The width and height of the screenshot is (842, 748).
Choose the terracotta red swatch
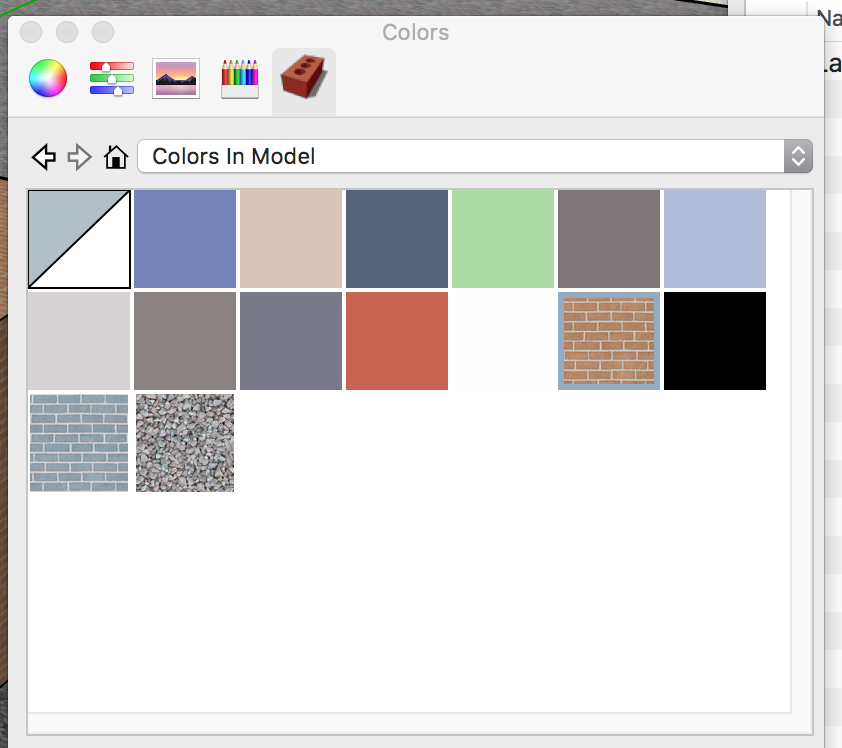pyautogui.click(x=397, y=341)
